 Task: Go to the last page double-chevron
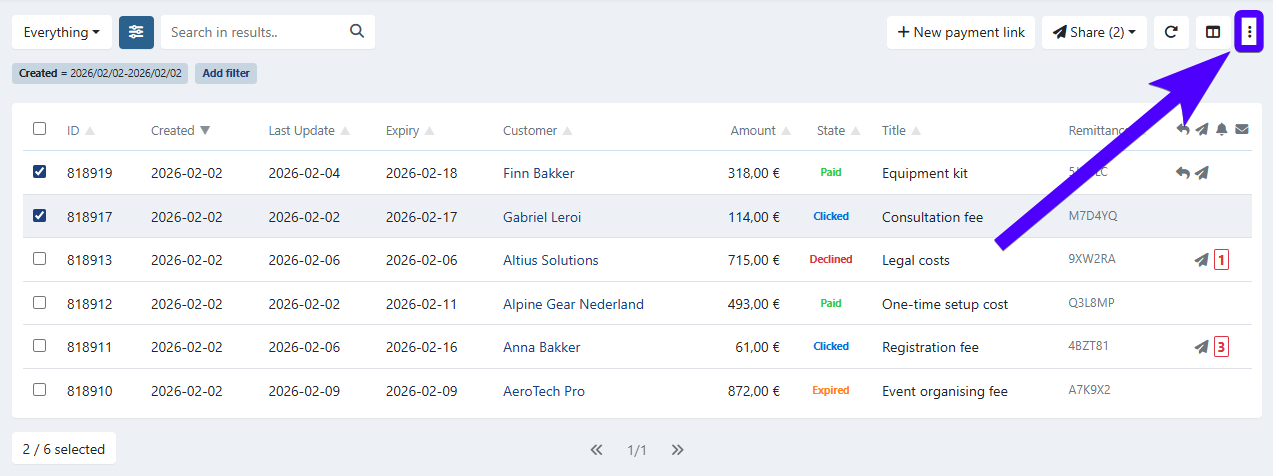click(x=677, y=450)
